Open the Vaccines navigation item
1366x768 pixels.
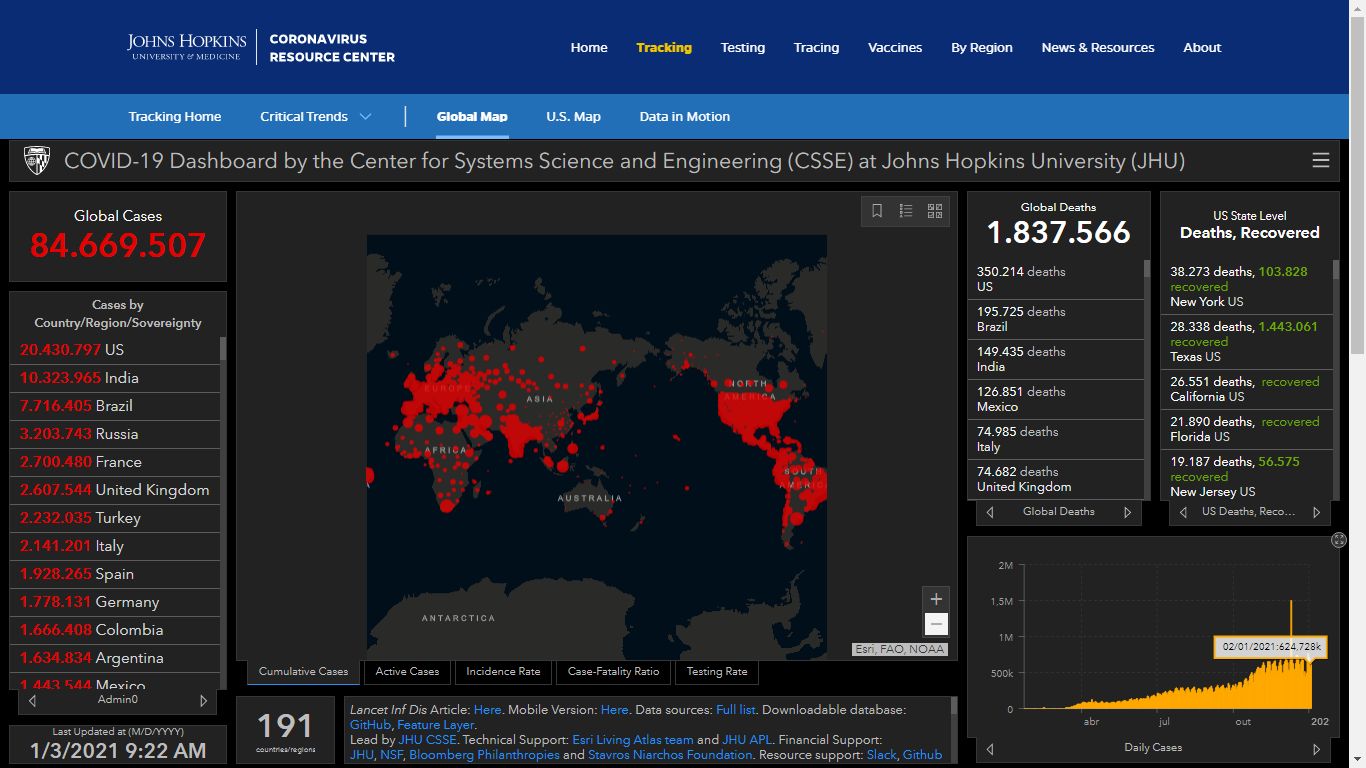point(895,47)
